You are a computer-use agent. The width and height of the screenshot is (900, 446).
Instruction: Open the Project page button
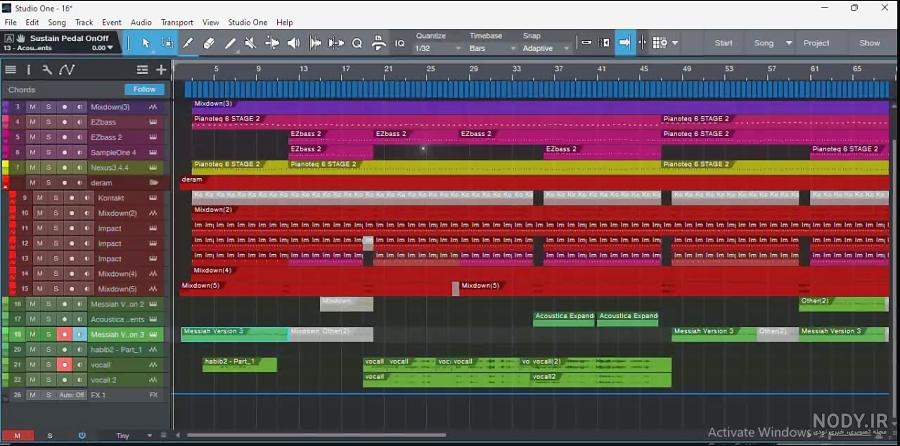click(816, 43)
